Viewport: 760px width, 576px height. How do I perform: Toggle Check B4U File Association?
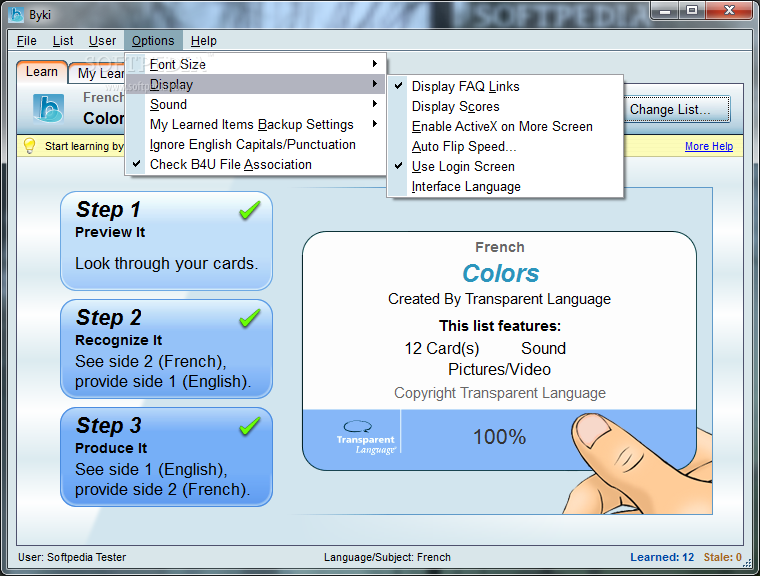255,164
